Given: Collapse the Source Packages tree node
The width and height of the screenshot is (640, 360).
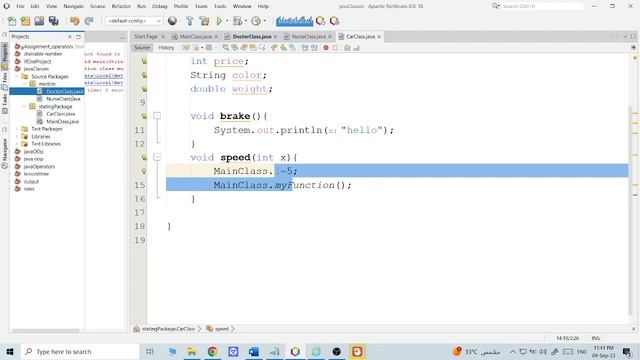Looking at the screenshot, I should coord(17,76).
